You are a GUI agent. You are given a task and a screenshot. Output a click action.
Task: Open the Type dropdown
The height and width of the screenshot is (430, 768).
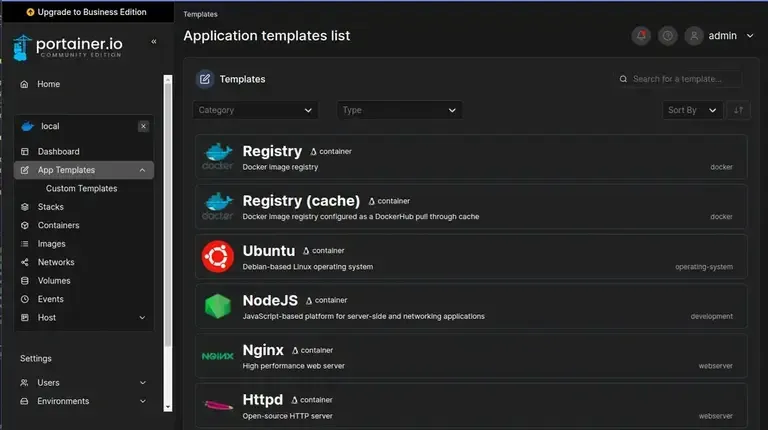tap(399, 110)
